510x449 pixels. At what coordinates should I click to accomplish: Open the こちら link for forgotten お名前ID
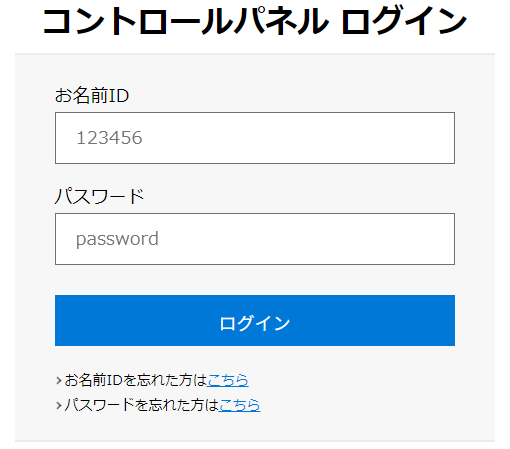(228, 380)
